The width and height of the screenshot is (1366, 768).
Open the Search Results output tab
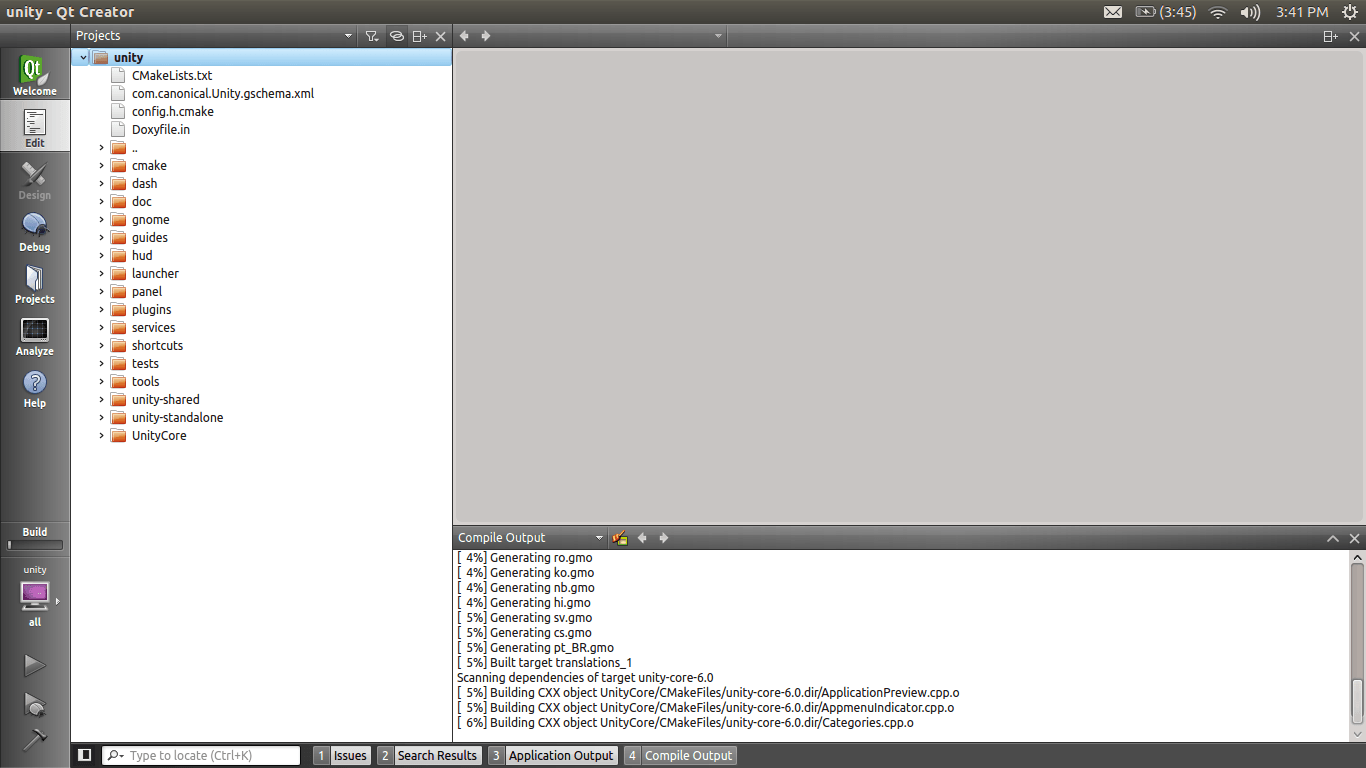(429, 755)
